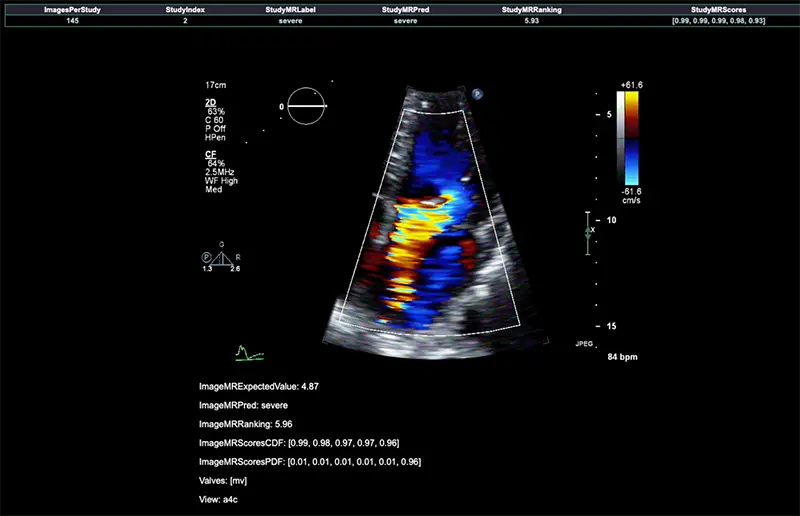This screenshot has width=800, height=516.
Task: Click the circular probe angle indicator
Action: click(x=307, y=106)
